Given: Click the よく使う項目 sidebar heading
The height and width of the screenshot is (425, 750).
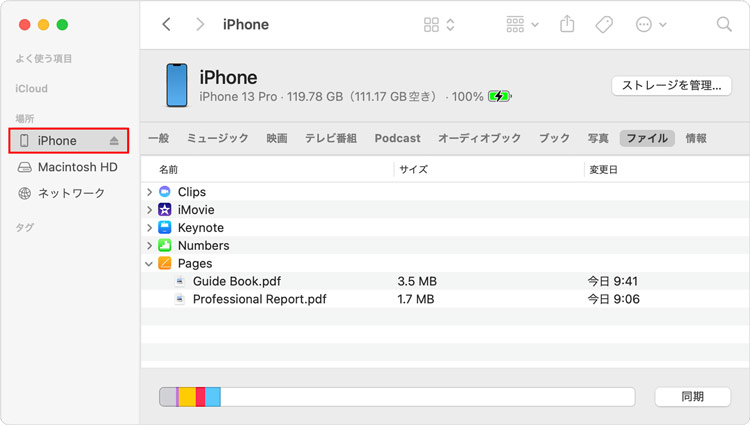Looking at the screenshot, I should pos(44,59).
